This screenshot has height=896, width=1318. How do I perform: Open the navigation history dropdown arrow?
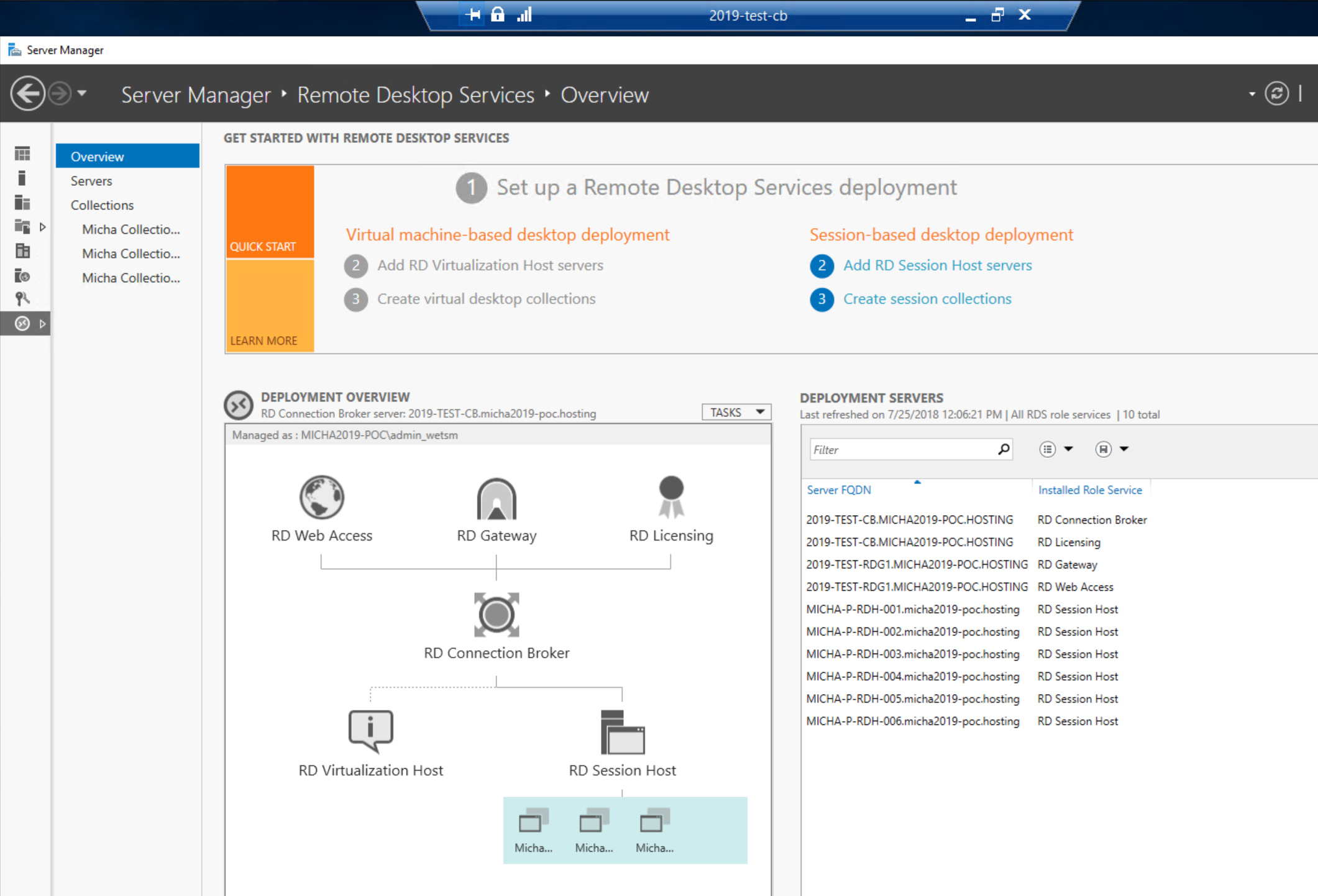[x=82, y=94]
